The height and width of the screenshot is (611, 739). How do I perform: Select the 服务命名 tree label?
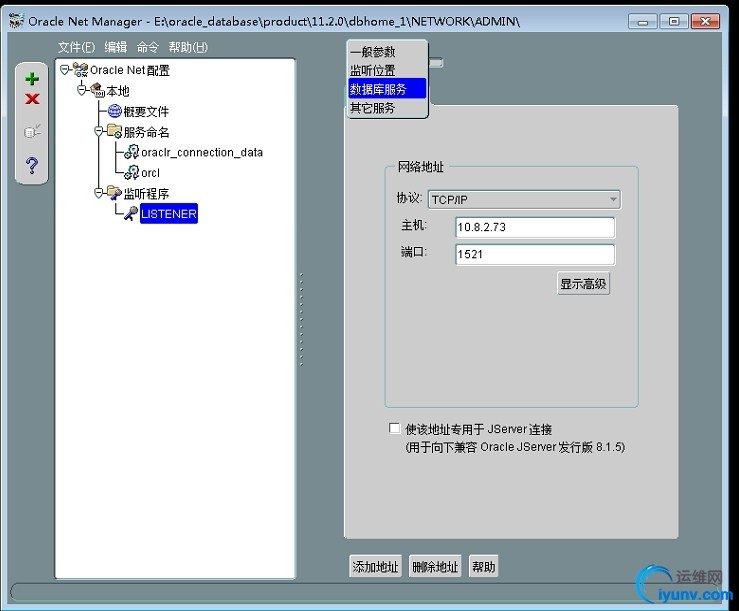(146, 132)
